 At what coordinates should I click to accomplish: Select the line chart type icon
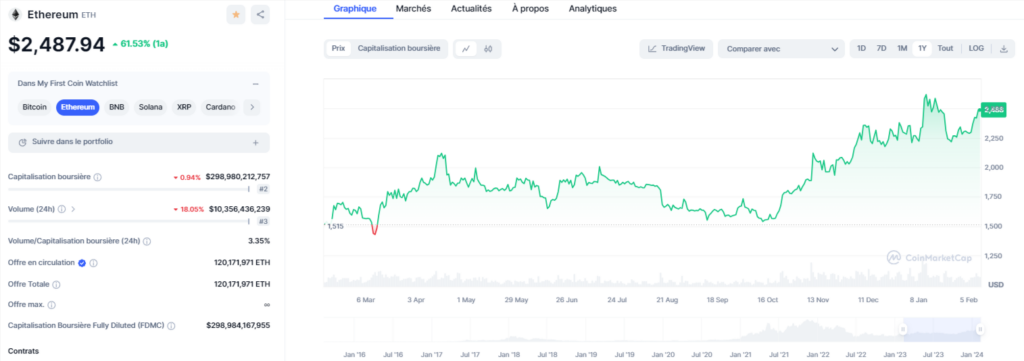click(x=466, y=48)
